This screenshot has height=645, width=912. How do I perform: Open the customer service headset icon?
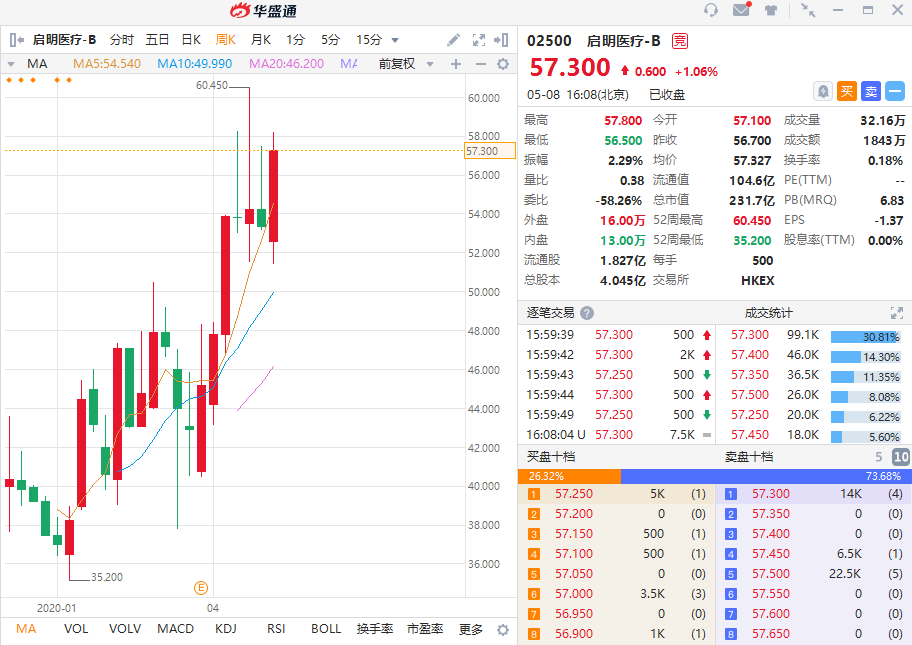(711, 10)
